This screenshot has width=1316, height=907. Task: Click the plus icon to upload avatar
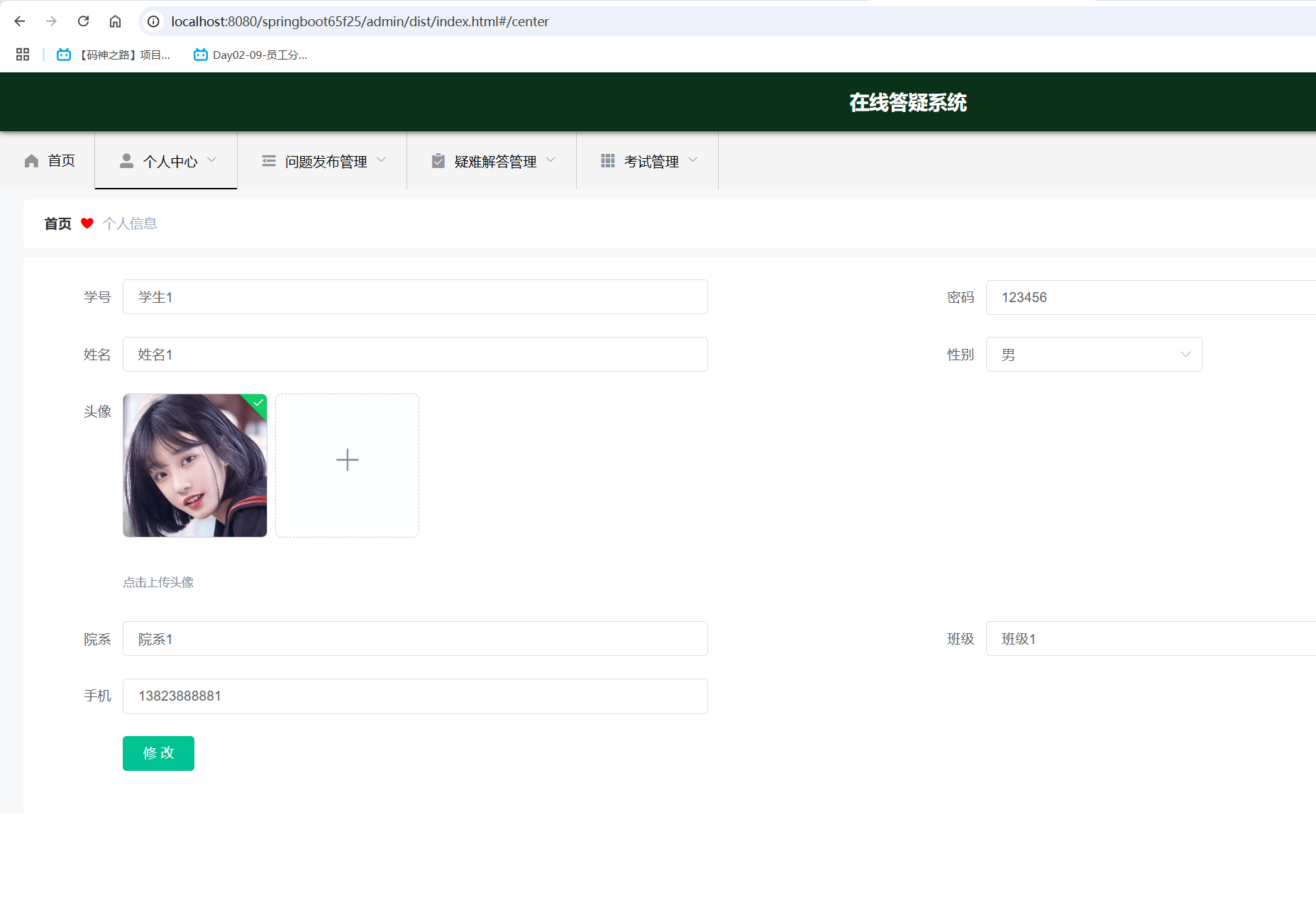point(347,460)
